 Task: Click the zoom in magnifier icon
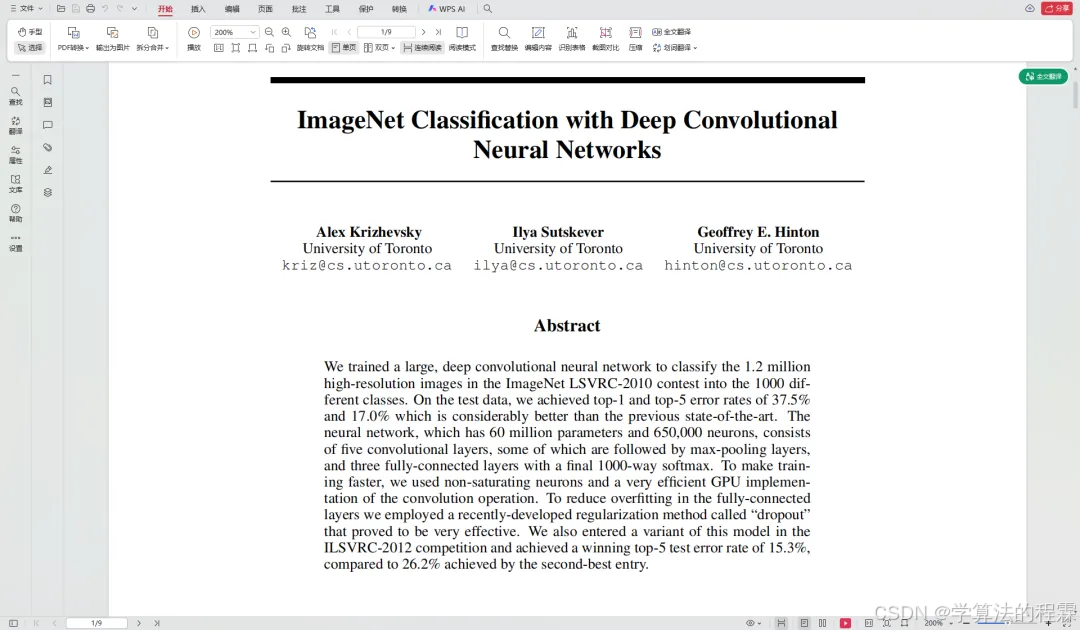[287, 32]
